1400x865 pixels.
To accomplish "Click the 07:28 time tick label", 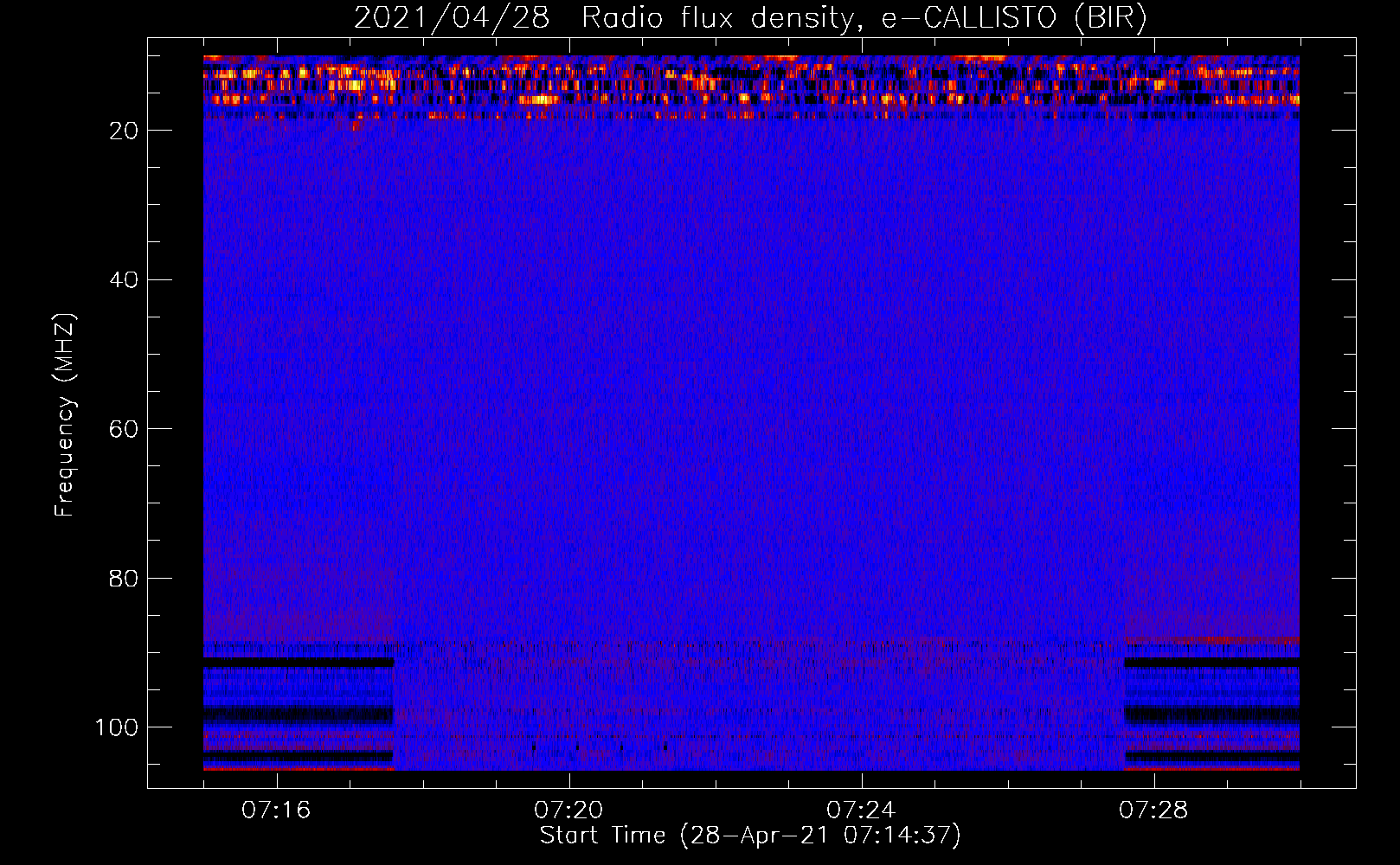I will click(1153, 811).
